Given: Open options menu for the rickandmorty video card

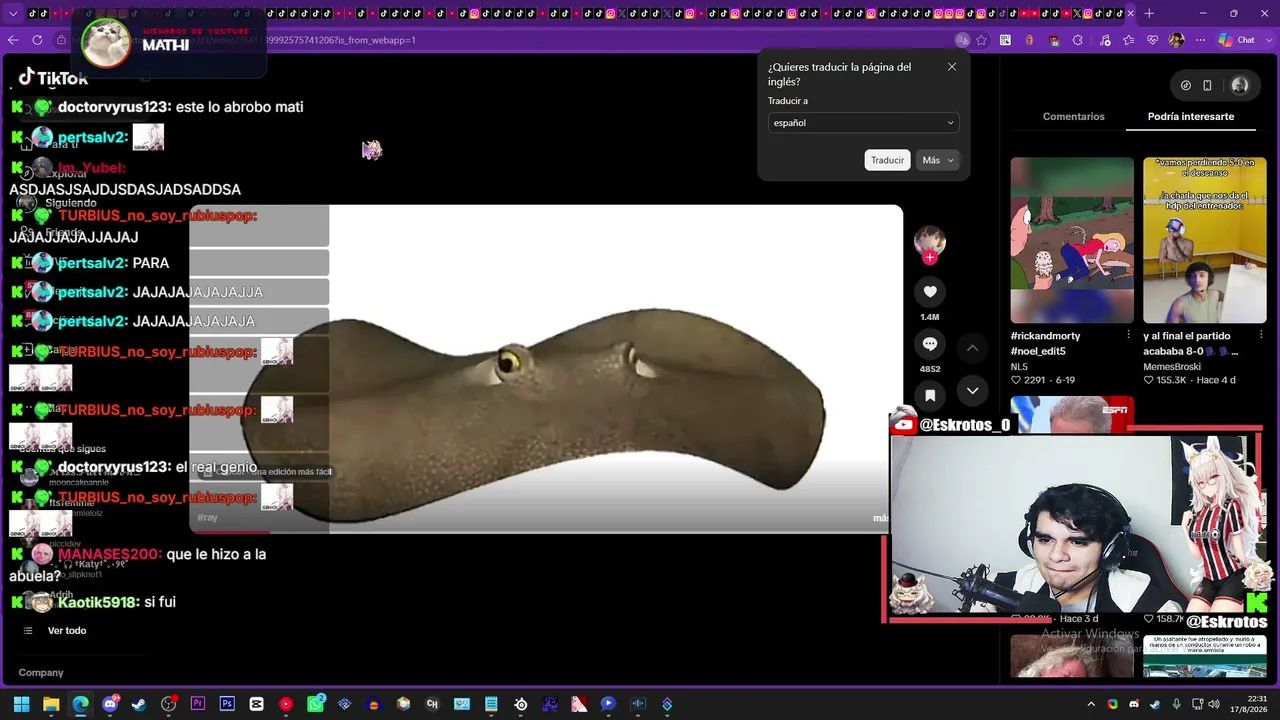Looking at the screenshot, I should click(1128, 335).
